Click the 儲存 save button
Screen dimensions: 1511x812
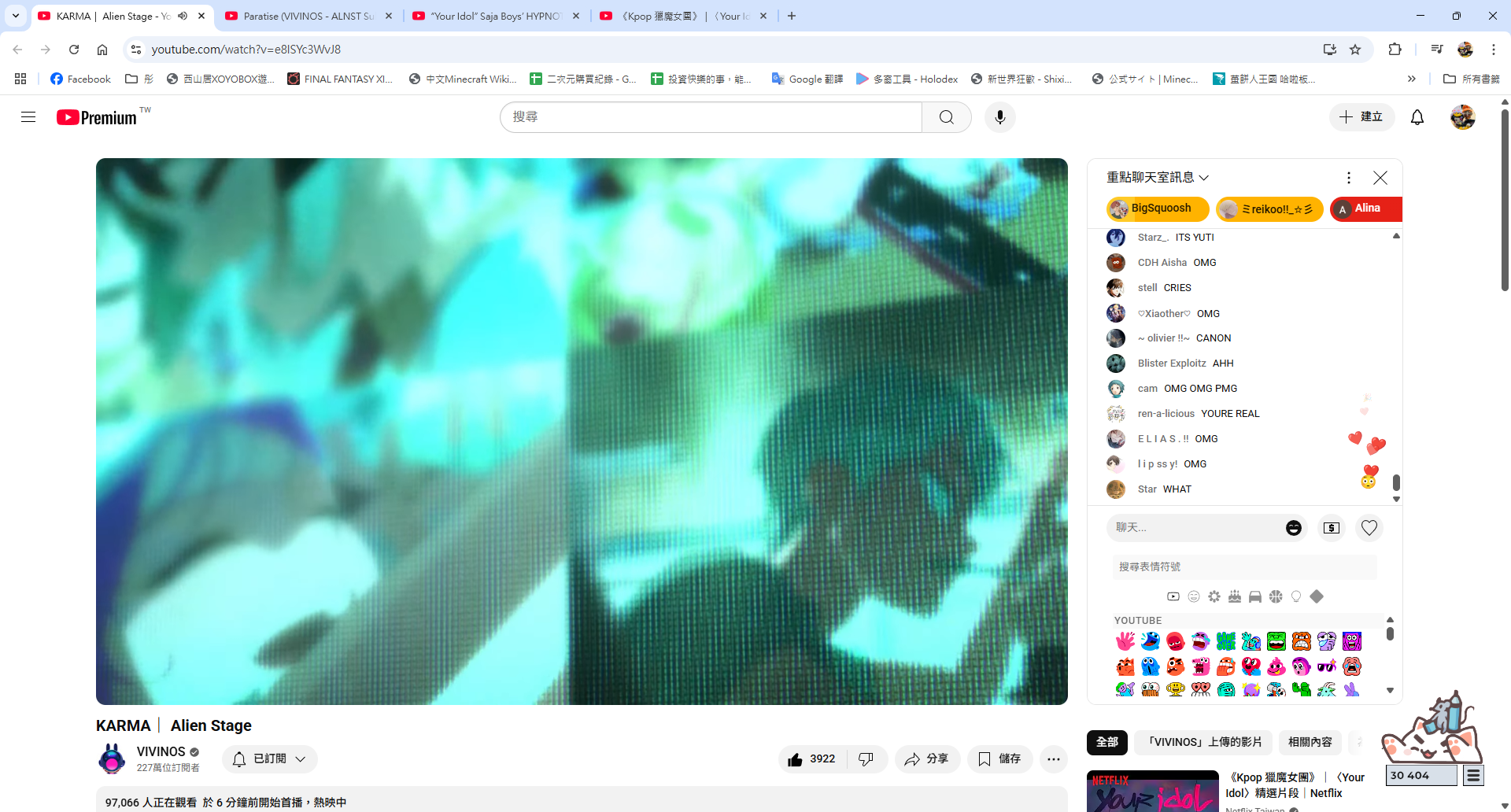coord(999,759)
